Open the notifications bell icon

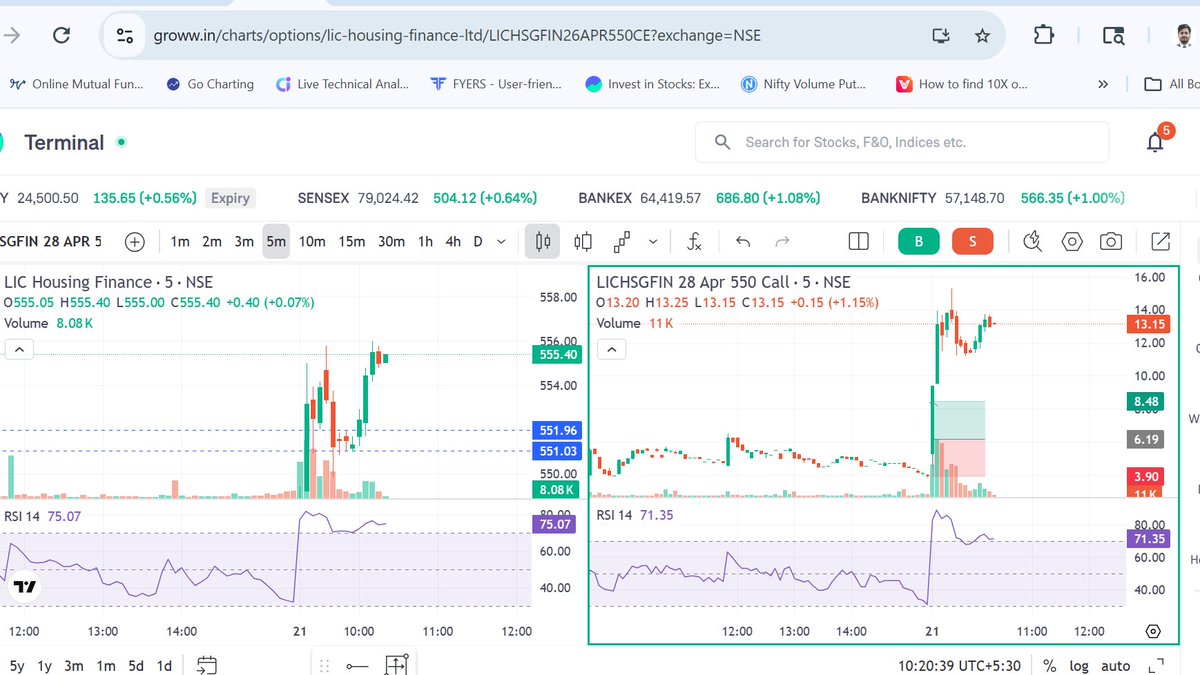coord(1156,142)
